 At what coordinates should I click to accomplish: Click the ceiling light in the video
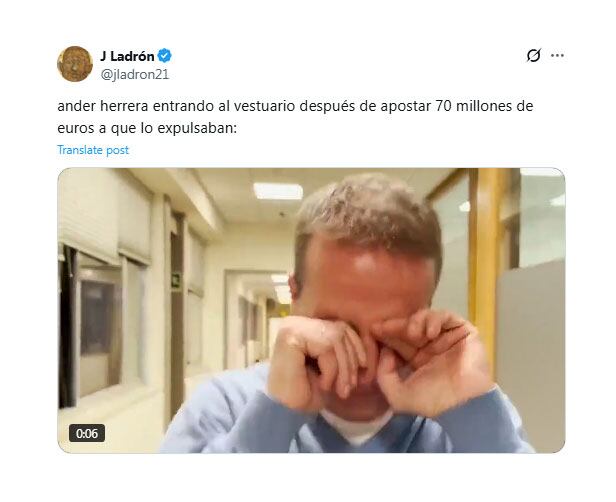(x=278, y=191)
